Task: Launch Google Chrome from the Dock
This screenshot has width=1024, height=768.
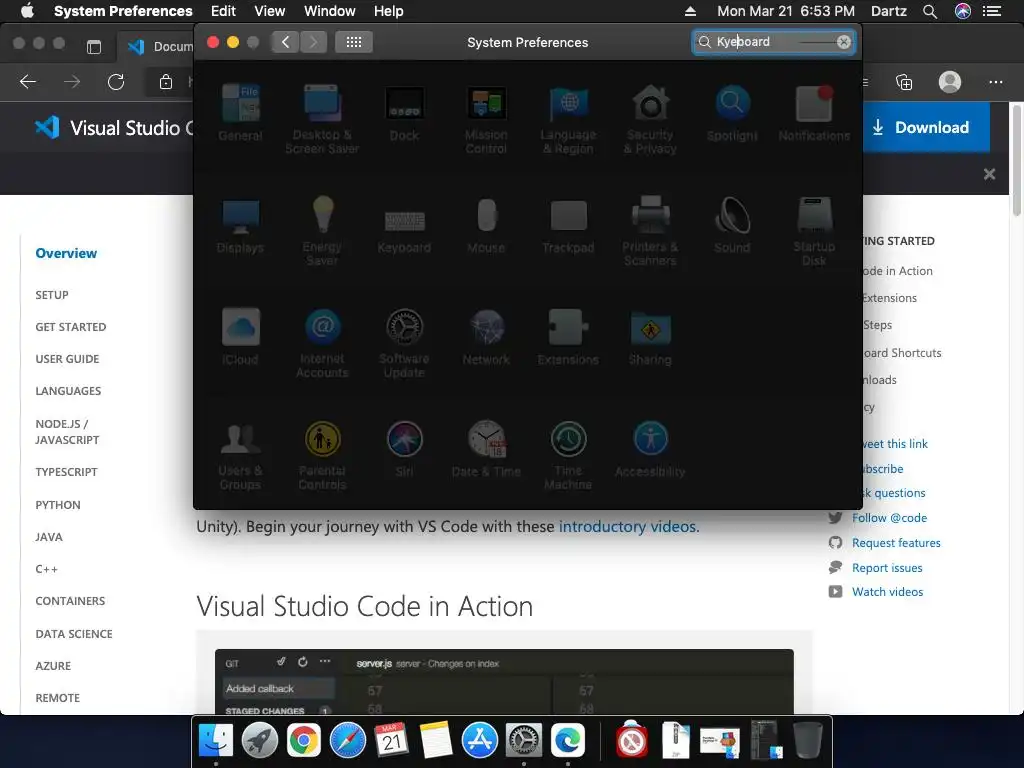Action: coord(304,741)
